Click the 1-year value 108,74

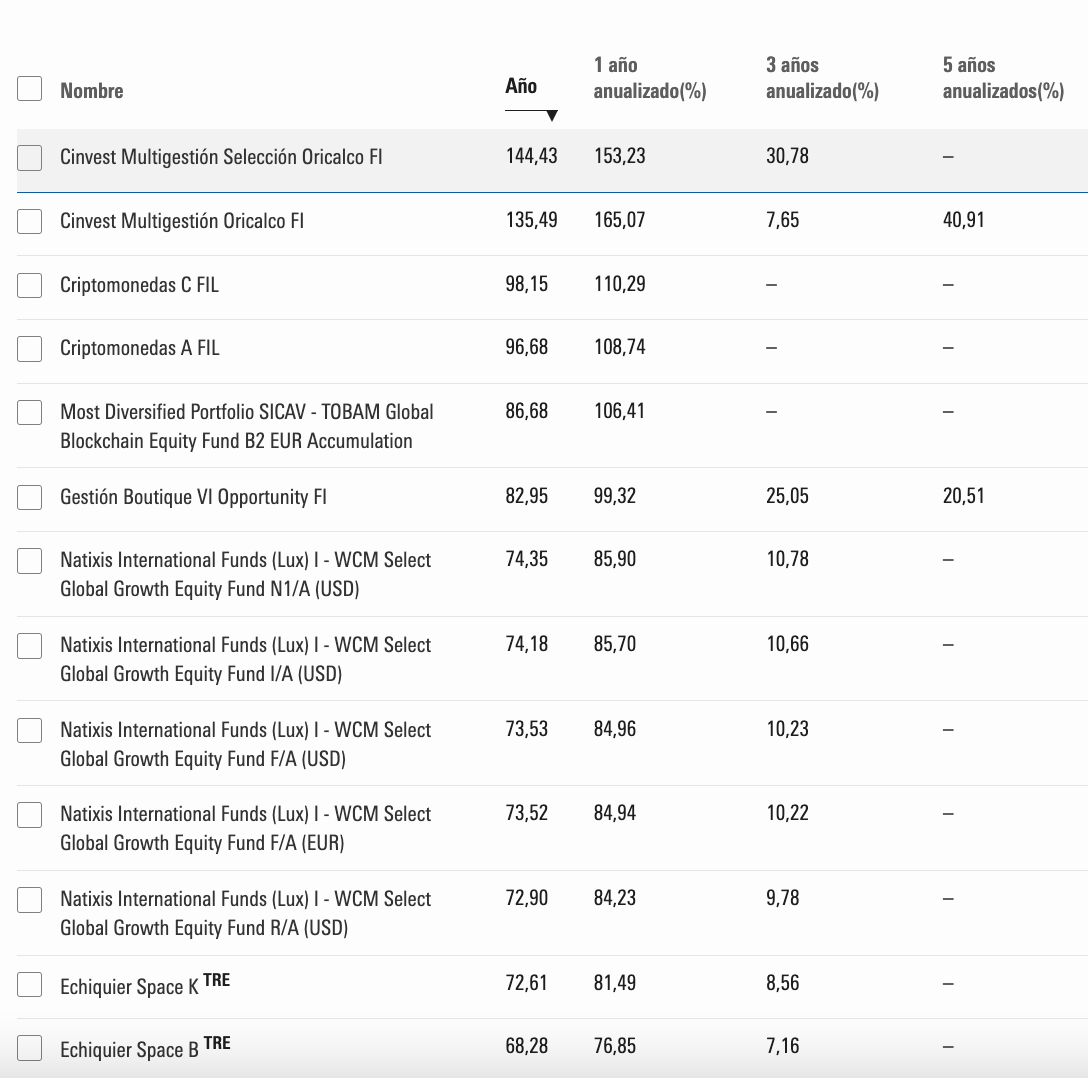(620, 347)
